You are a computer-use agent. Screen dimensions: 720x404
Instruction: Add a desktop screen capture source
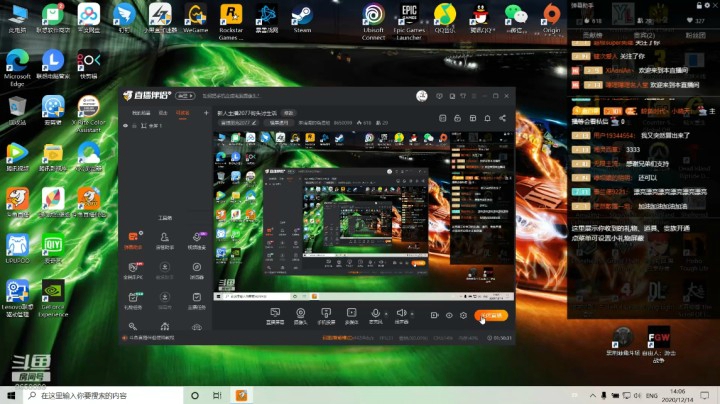click(x=275, y=316)
